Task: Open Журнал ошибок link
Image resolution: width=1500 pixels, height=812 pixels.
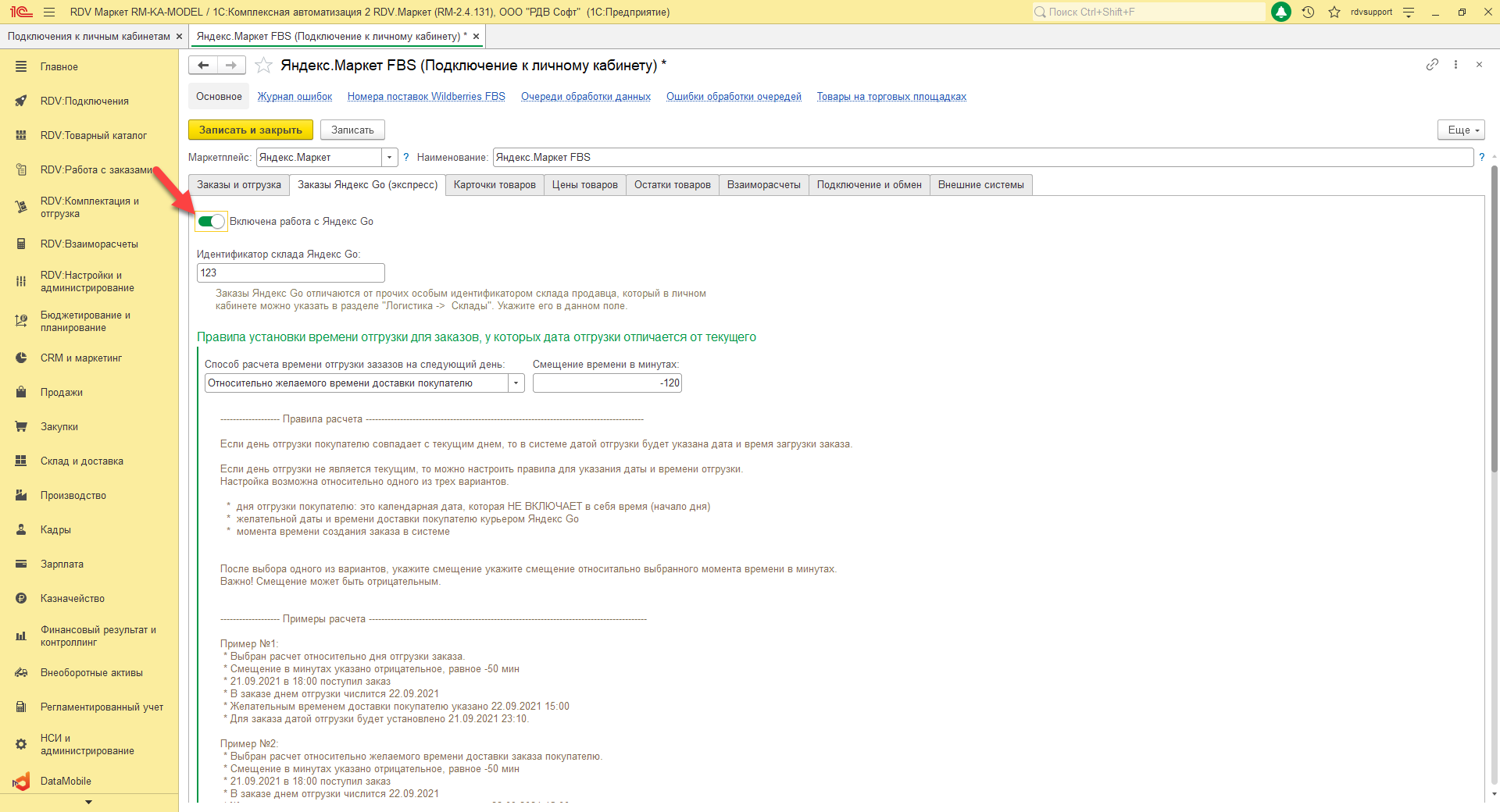Action: (295, 97)
